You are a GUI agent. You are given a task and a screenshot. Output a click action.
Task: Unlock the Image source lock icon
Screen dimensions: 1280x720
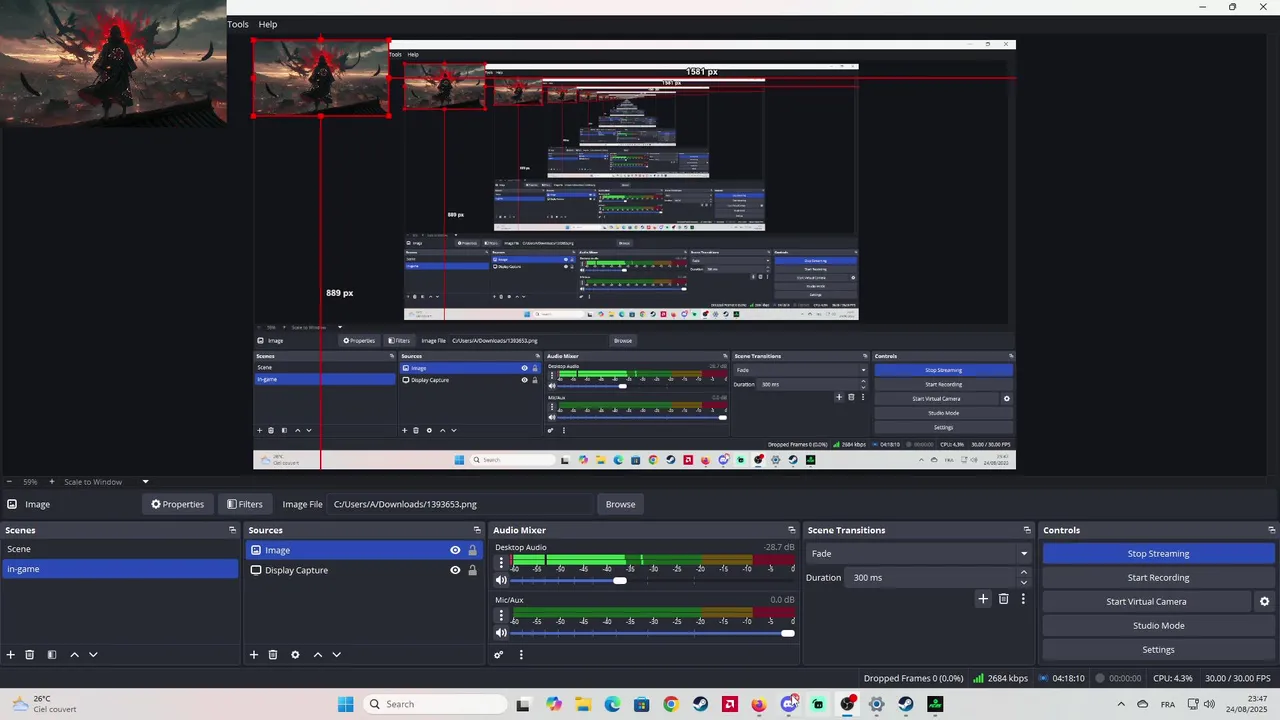coord(472,550)
